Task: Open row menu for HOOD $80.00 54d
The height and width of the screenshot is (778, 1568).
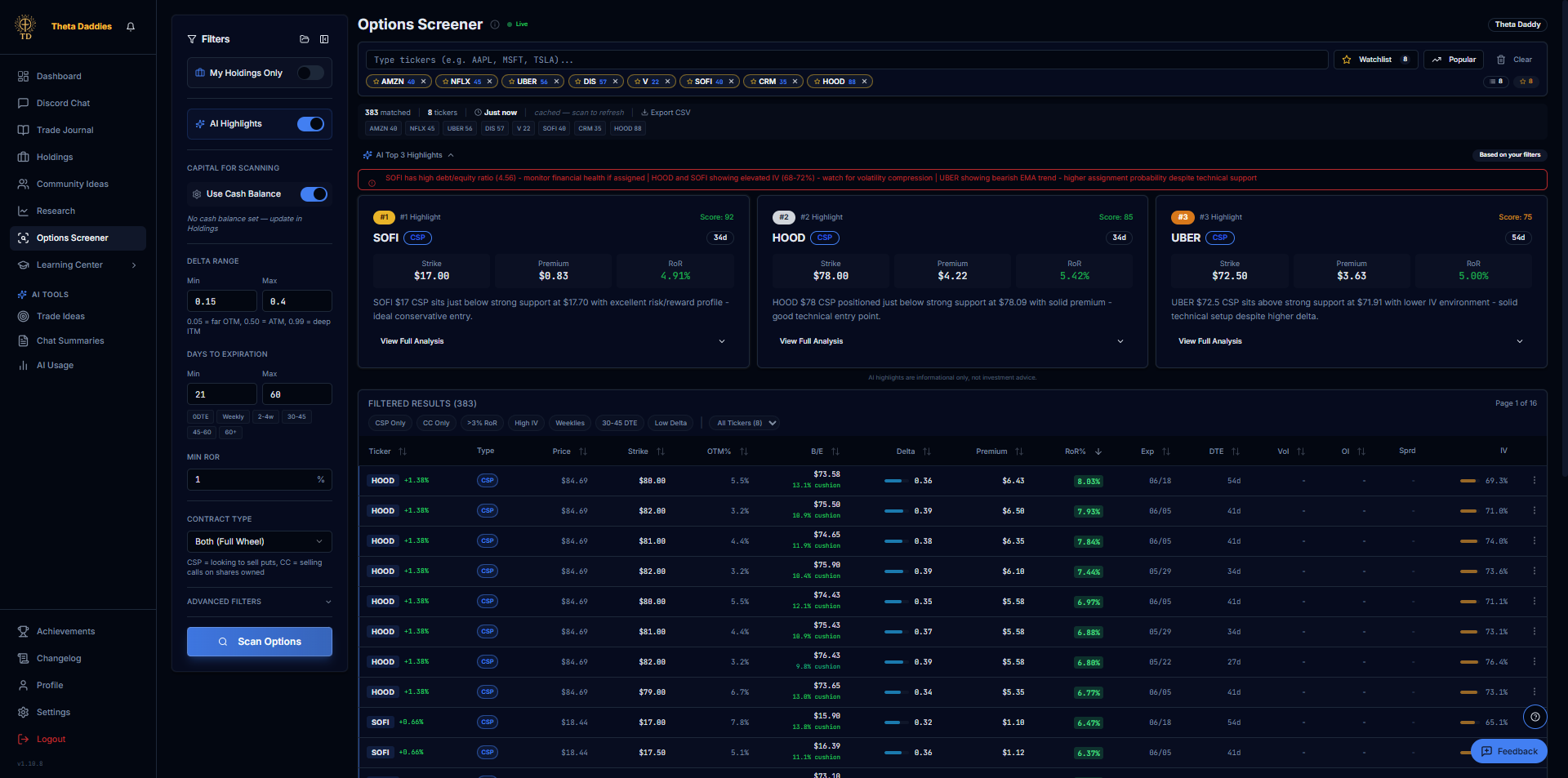Action: click(x=1535, y=481)
